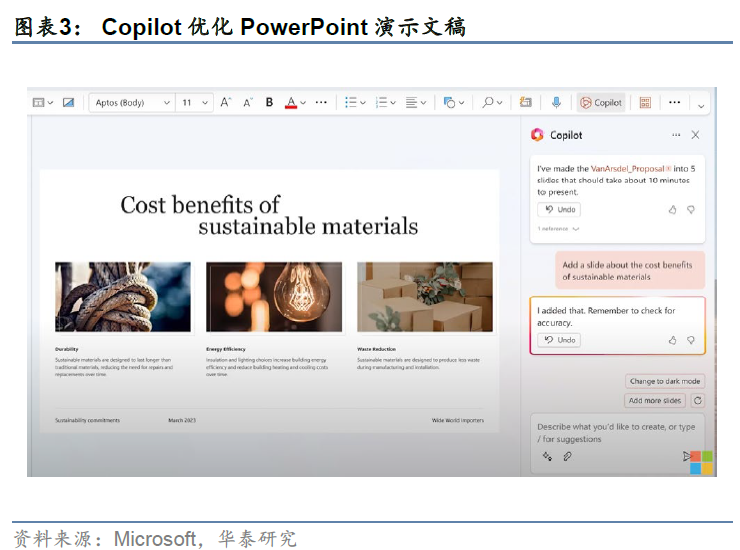Expand the ribbon with the chevron

pos(701,106)
